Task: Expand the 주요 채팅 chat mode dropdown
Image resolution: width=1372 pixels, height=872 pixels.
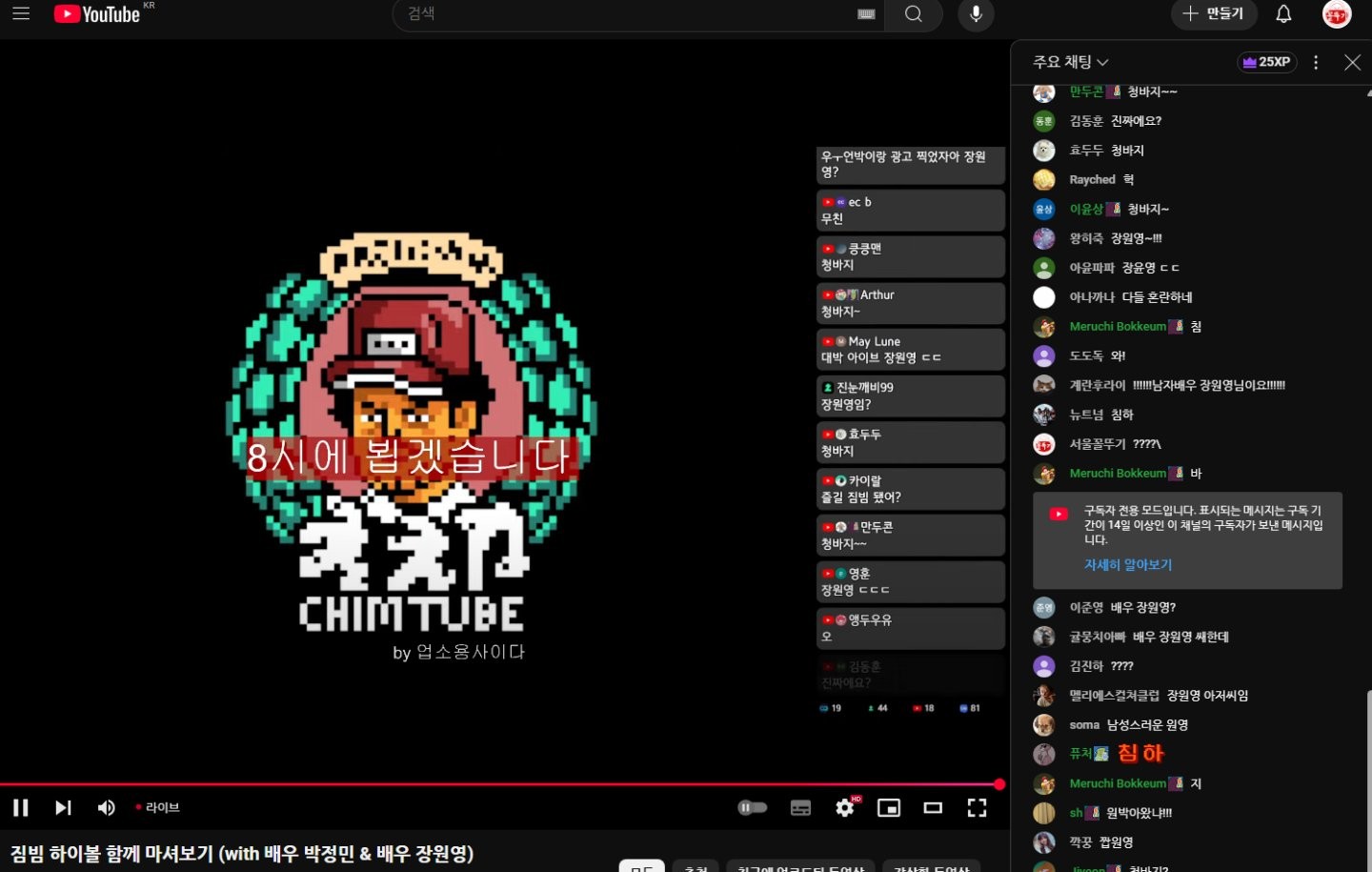Action: click(x=1071, y=62)
